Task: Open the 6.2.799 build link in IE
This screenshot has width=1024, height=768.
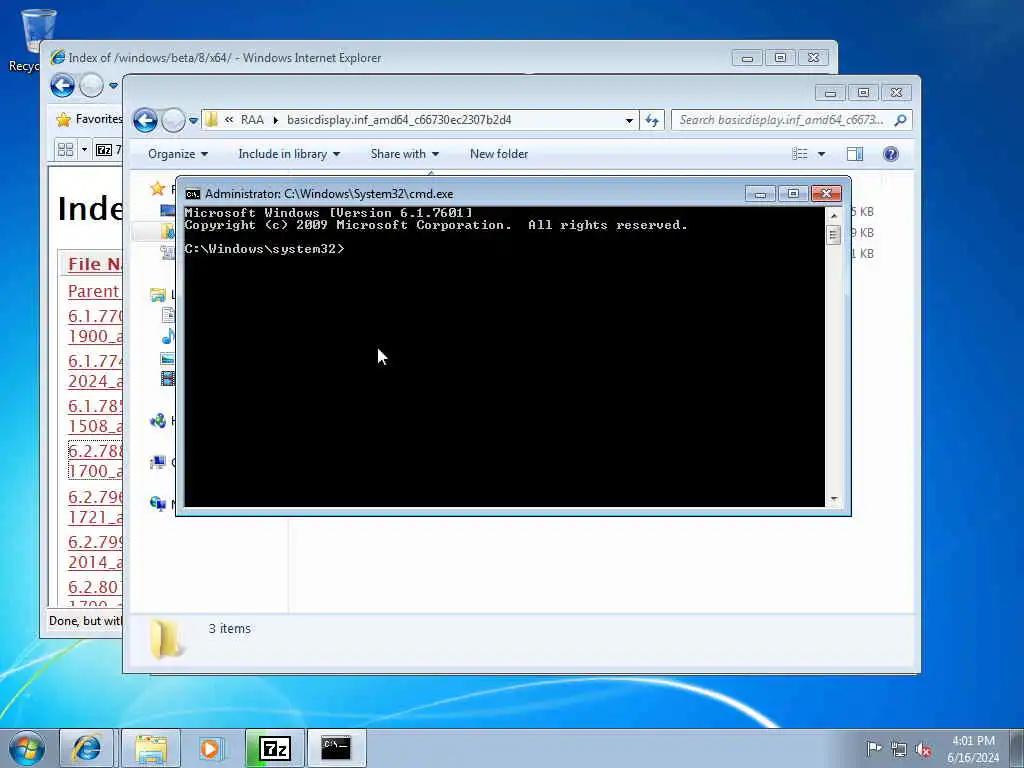Action: [x=95, y=552]
